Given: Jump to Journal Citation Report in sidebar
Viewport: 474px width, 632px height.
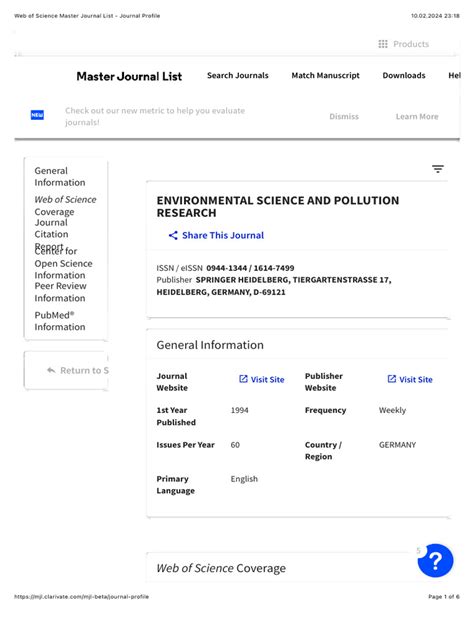Looking at the screenshot, I should (51, 234).
